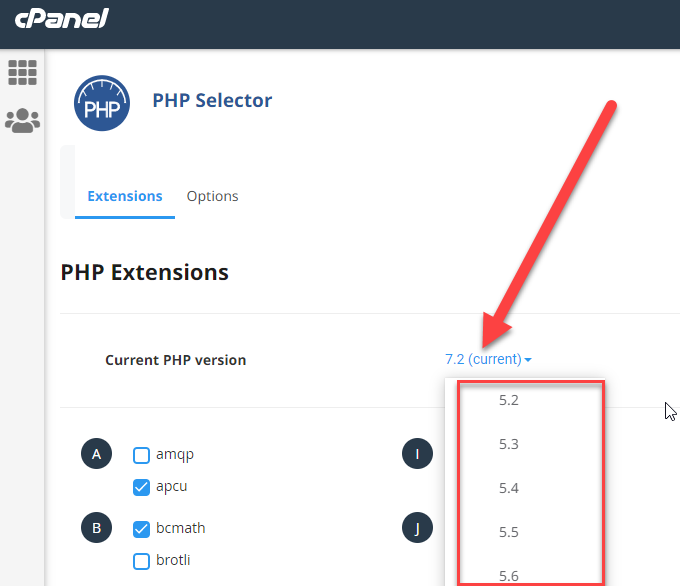680x586 pixels.
Task: Jump to letter B extensions badge
Action: pos(96,527)
